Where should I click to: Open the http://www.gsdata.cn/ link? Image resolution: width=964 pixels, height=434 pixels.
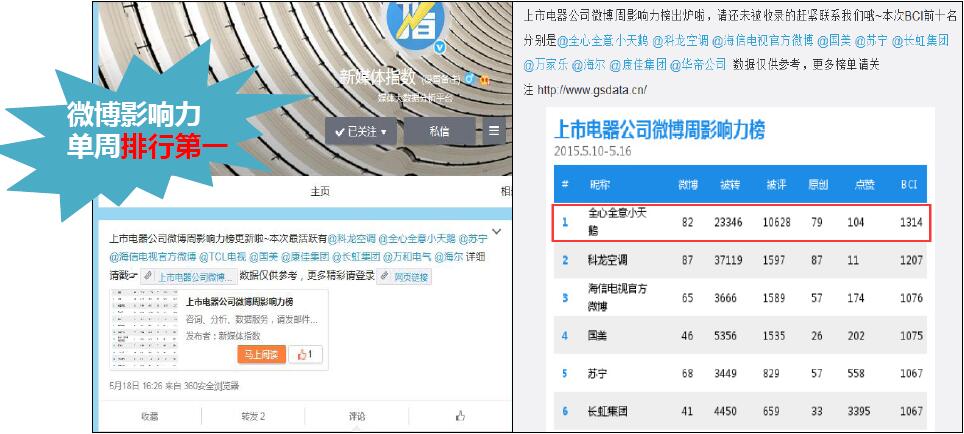(591, 90)
